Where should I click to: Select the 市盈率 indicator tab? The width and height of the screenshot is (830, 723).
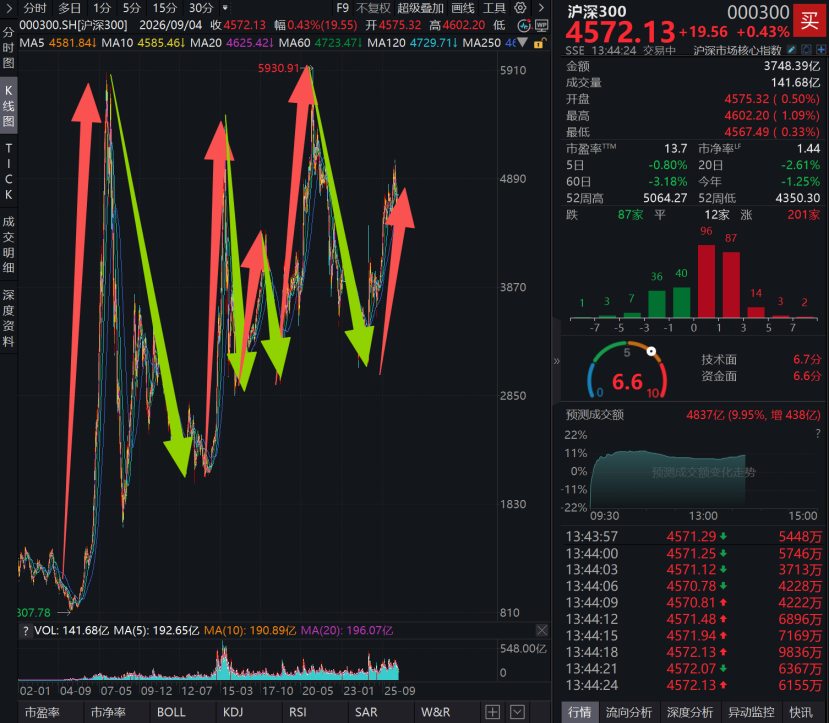tap(42, 712)
